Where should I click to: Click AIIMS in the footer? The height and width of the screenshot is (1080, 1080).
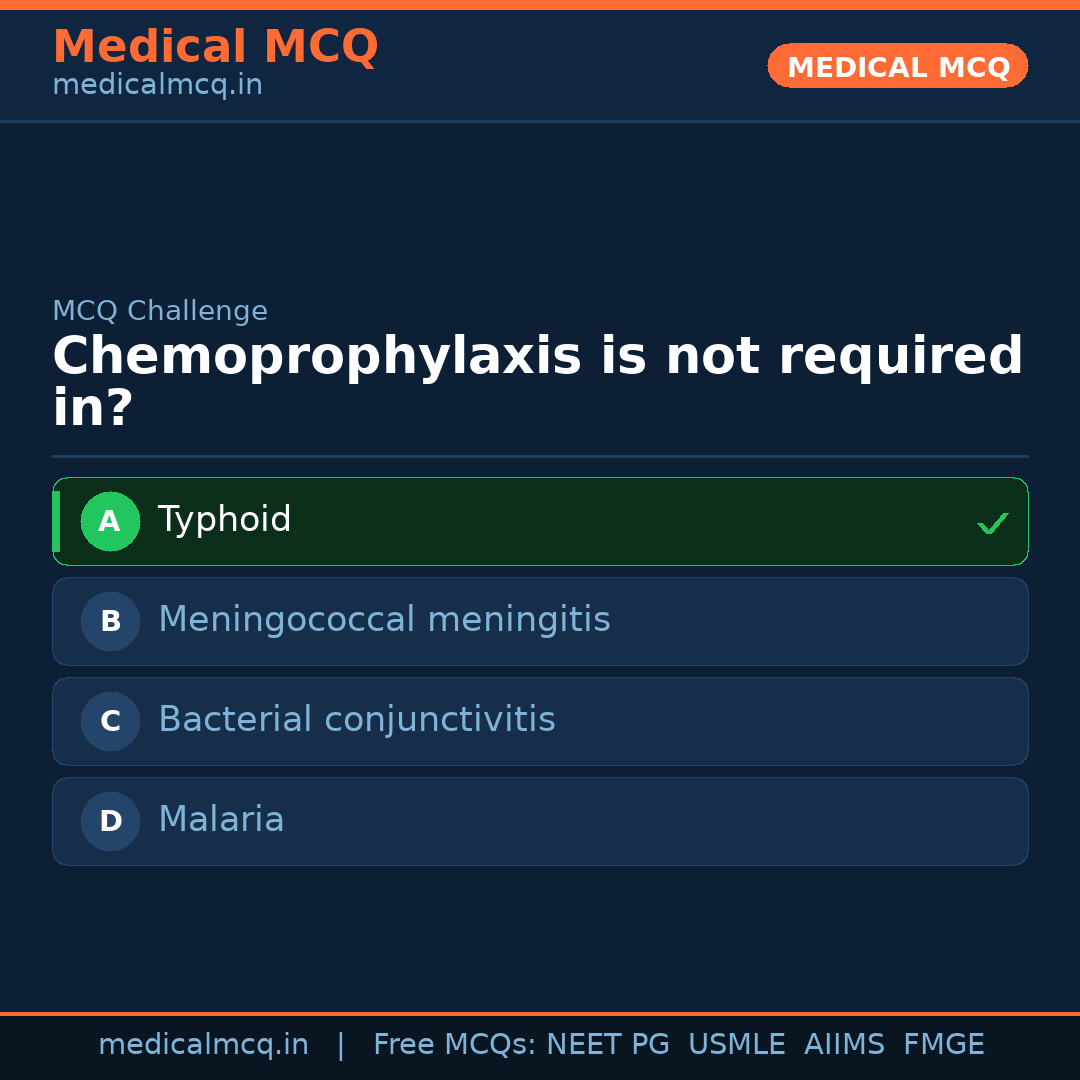844,1045
